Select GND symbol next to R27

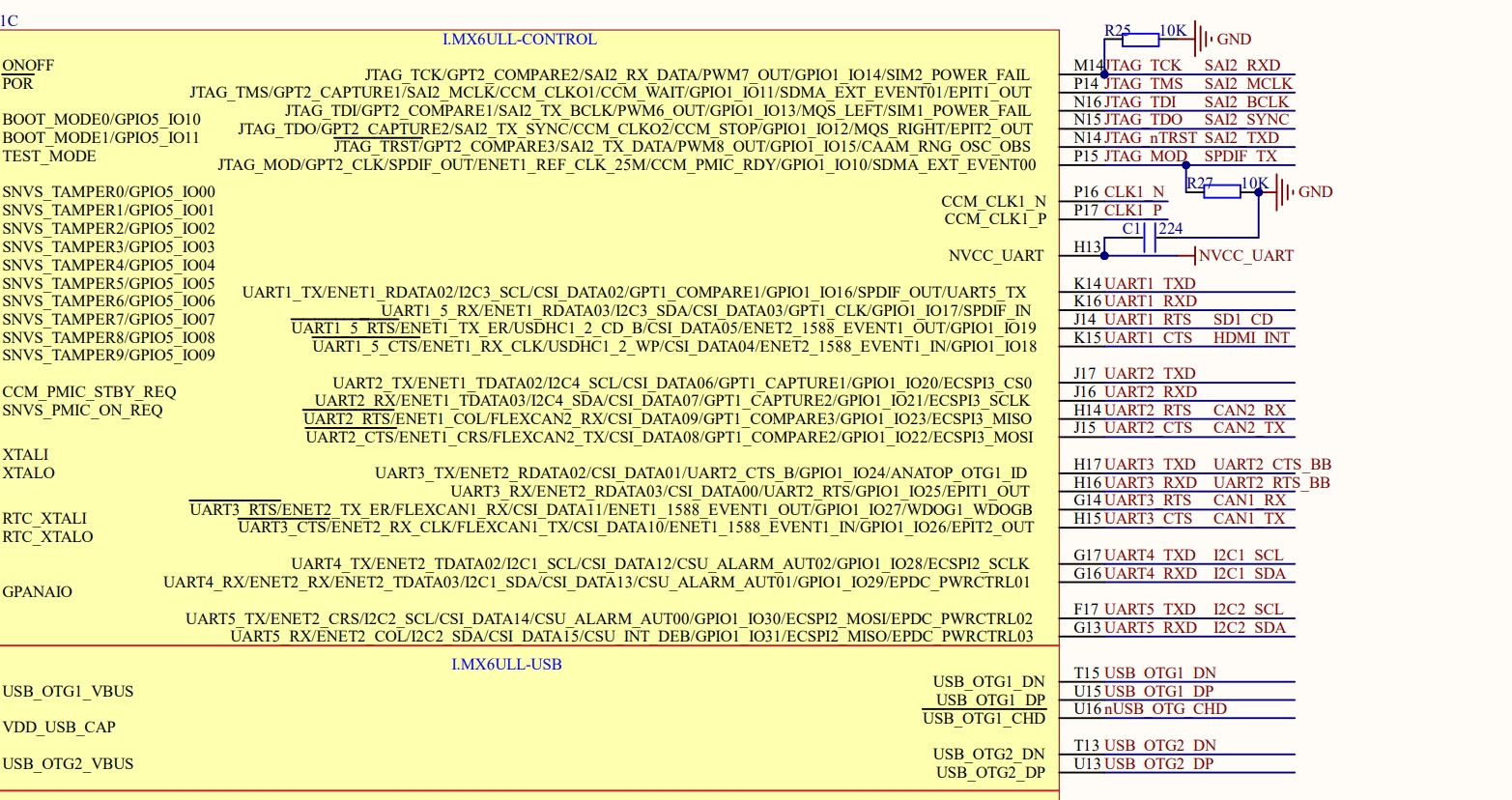1285,192
